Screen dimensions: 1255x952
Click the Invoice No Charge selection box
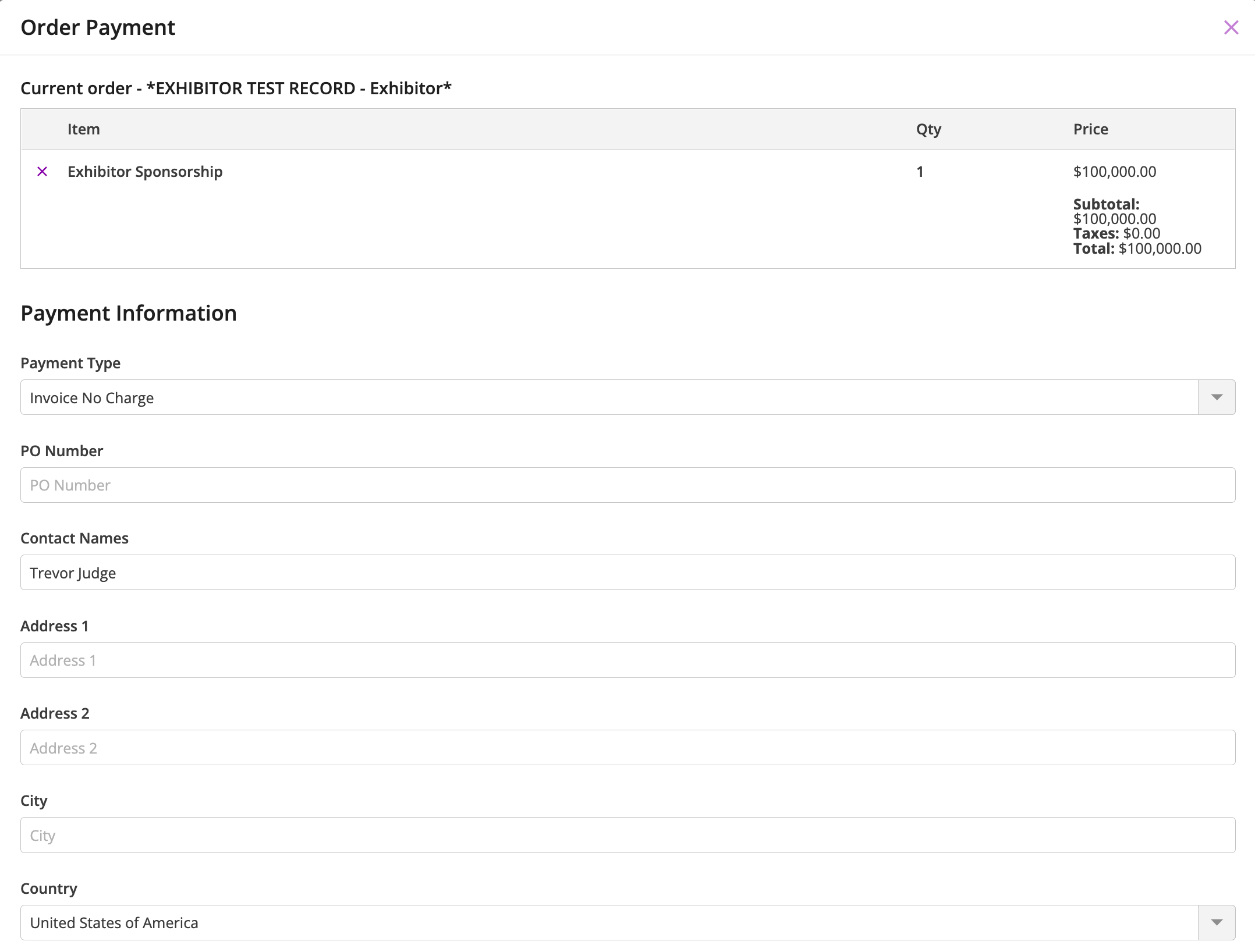[x=608, y=397]
